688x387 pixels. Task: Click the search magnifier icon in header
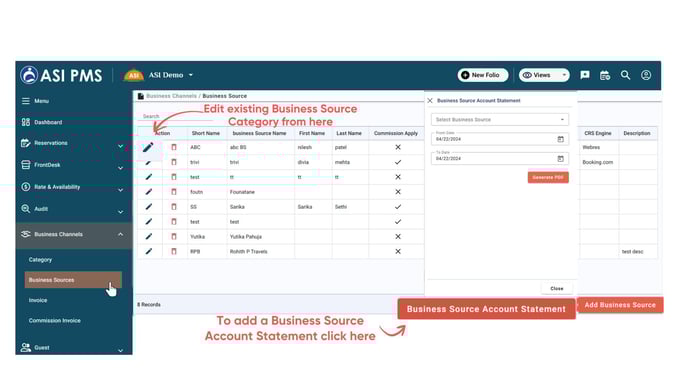click(625, 75)
